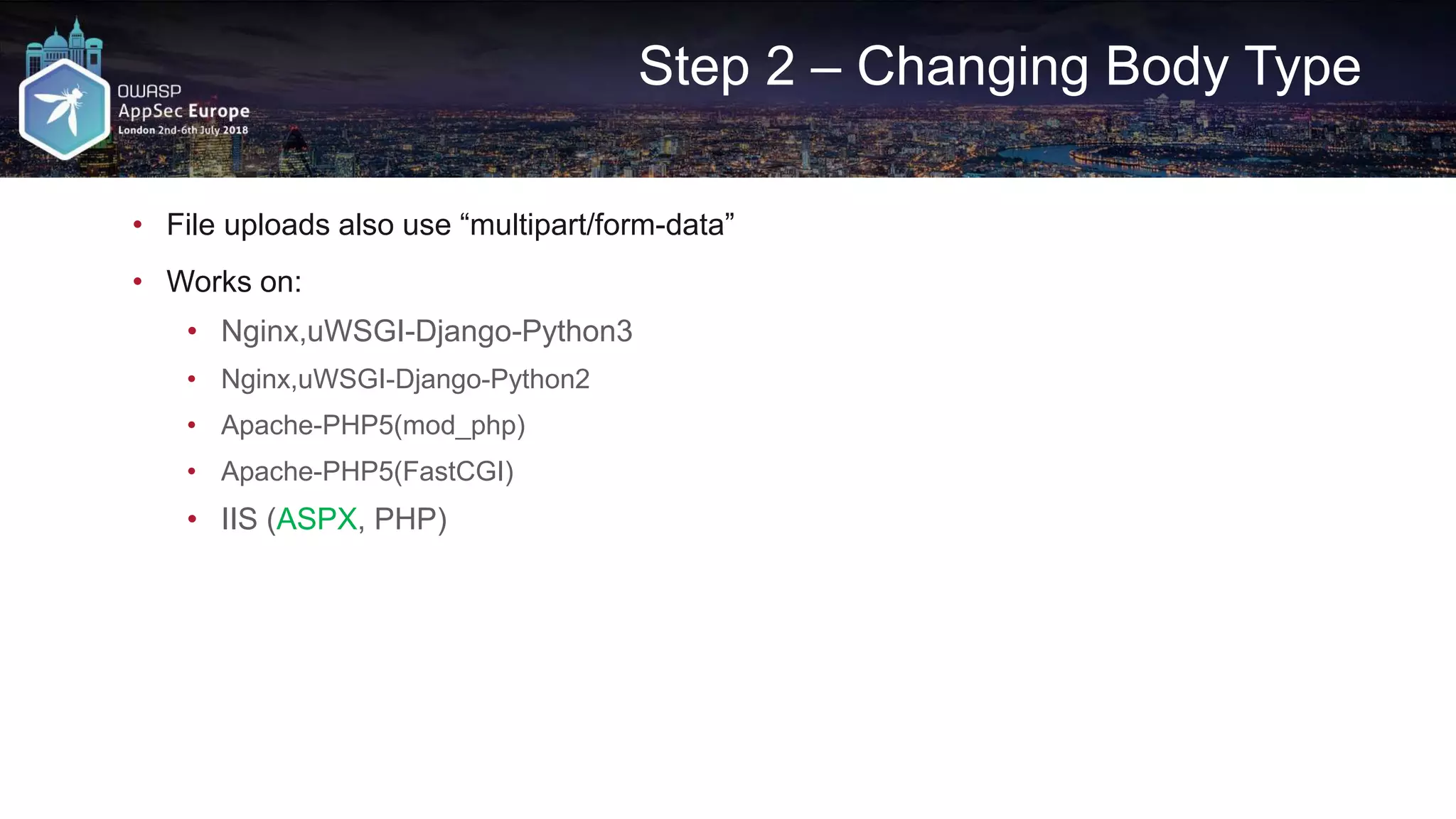Select the slide title 'Step 2 – Changing Body Type'
Image resolution: width=1456 pixels, height=819 pixels.
coord(1000,67)
